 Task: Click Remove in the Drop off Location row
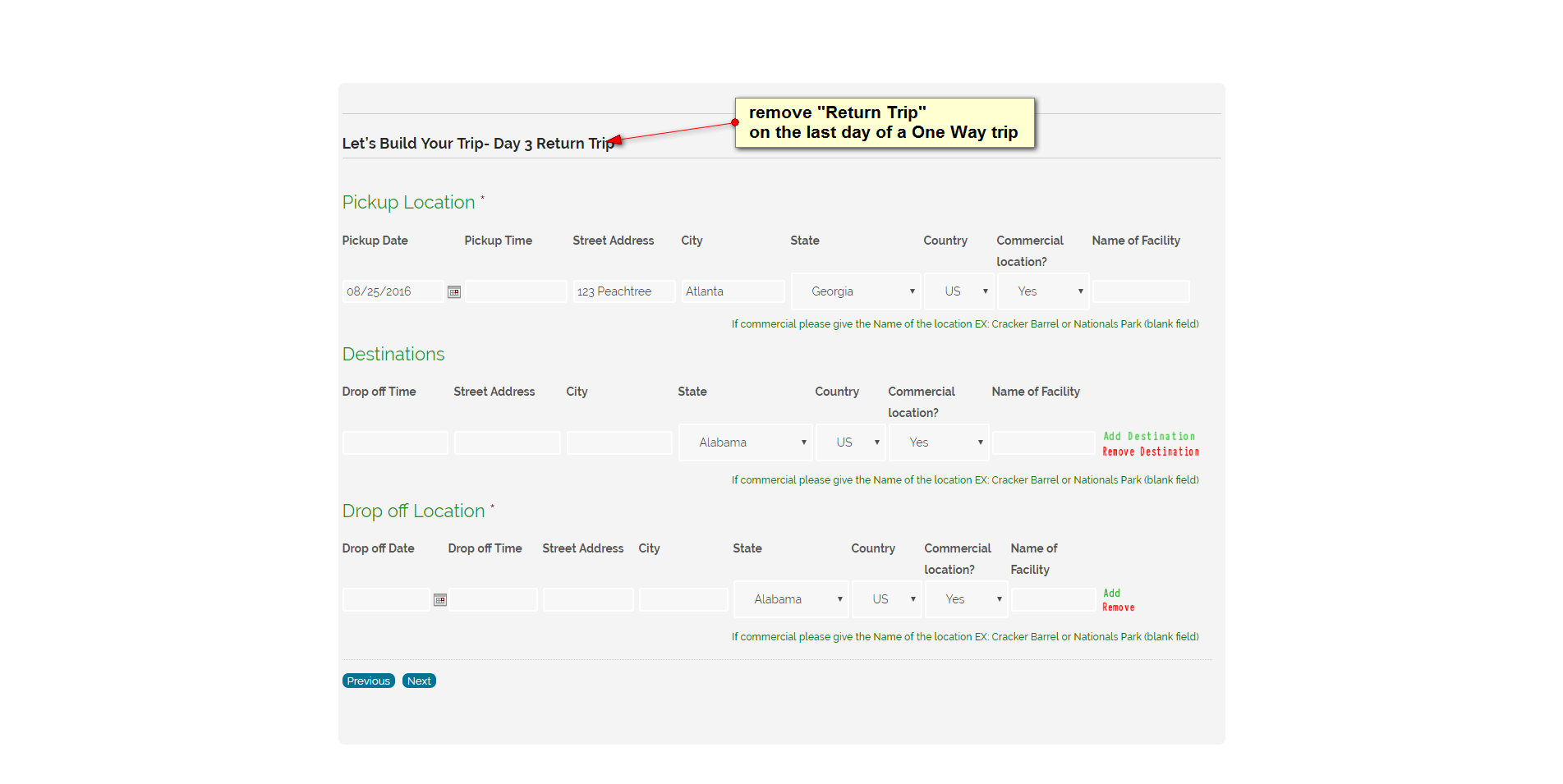point(1118,607)
